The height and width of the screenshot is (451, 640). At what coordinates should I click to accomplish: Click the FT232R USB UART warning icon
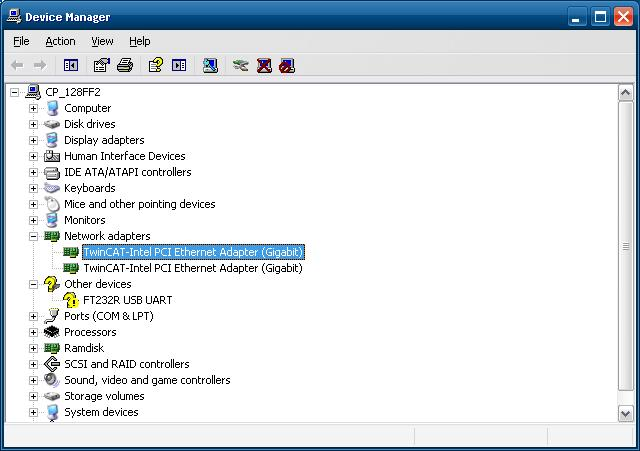click(71, 300)
